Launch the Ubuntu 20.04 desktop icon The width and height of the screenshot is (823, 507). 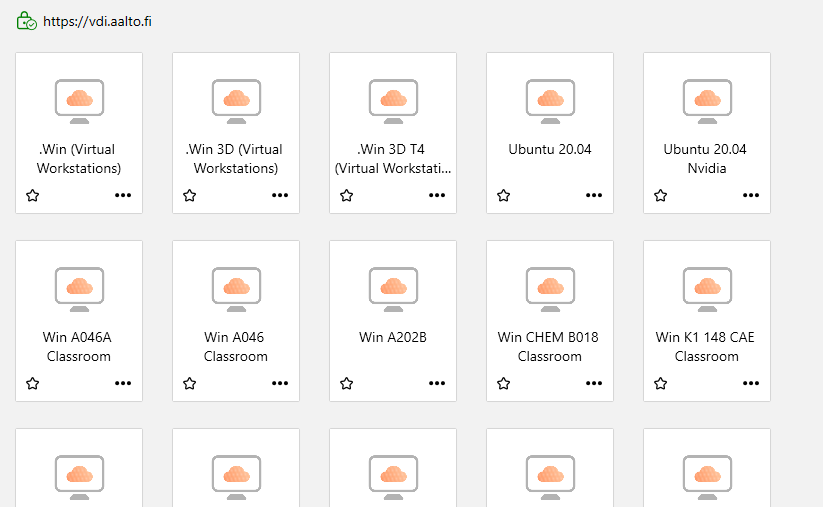point(550,101)
